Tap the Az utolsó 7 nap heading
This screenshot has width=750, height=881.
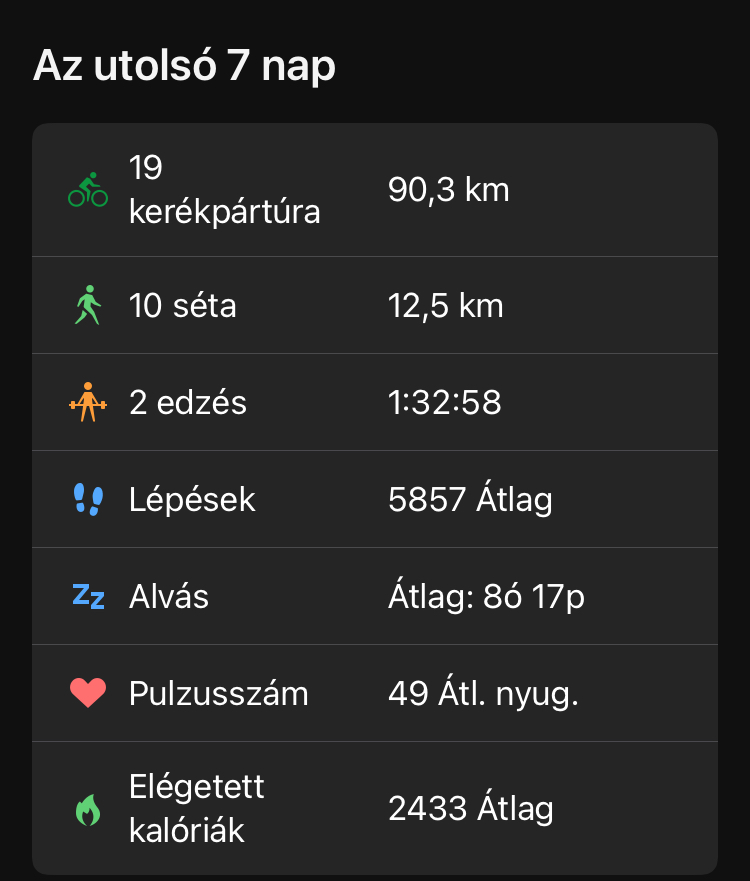point(185,66)
